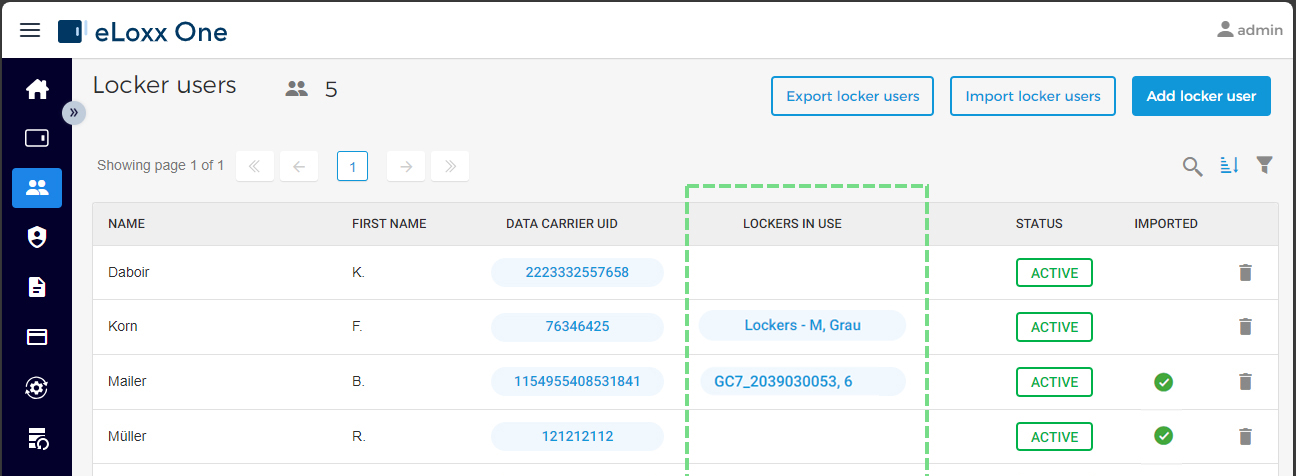Click ACTIVE status badge for Müller
This screenshot has height=476, width=1296.
click(1054, 437)
